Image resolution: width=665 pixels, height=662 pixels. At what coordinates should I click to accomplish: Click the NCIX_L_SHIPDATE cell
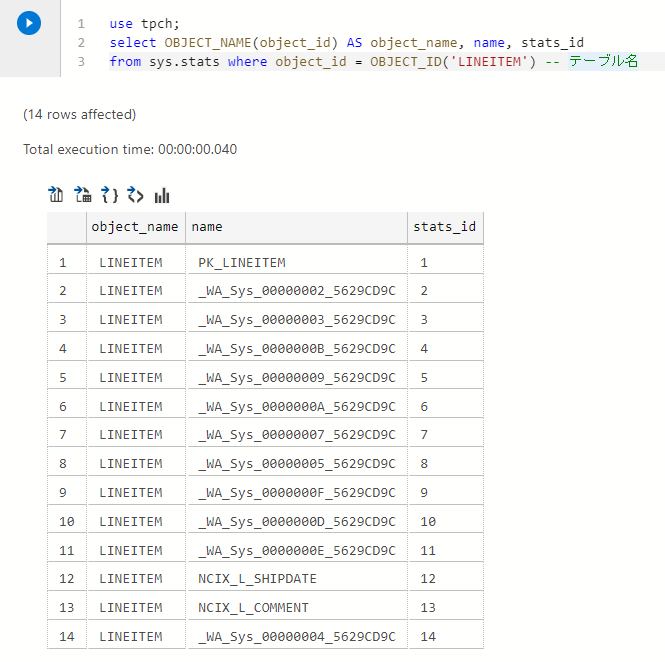(296, 579)
